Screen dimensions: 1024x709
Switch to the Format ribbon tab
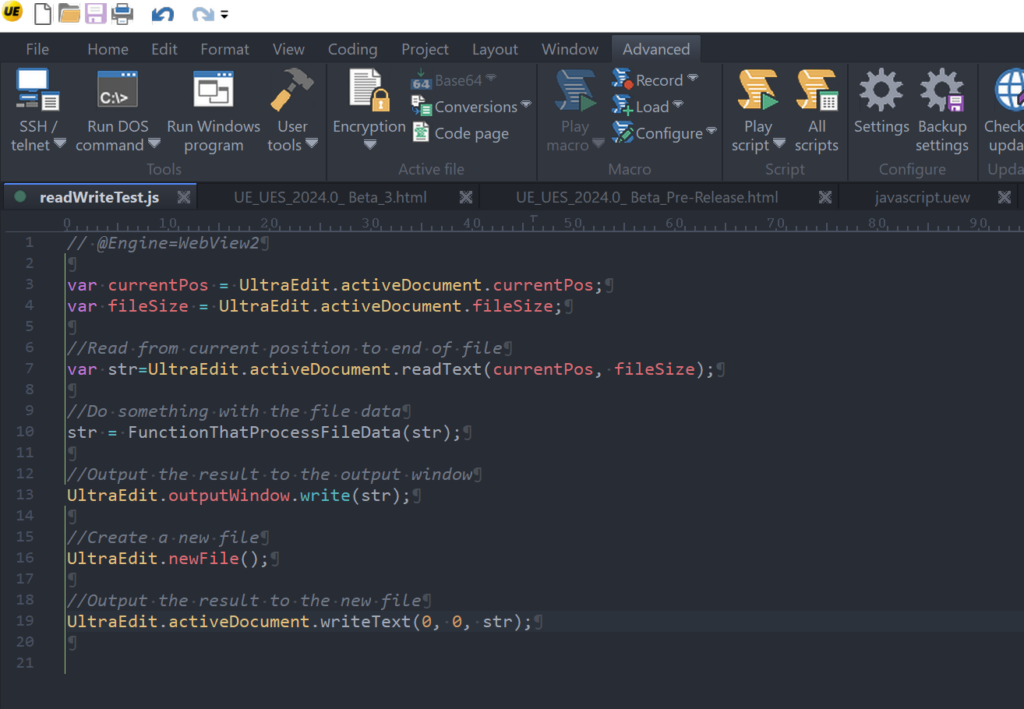225,49
